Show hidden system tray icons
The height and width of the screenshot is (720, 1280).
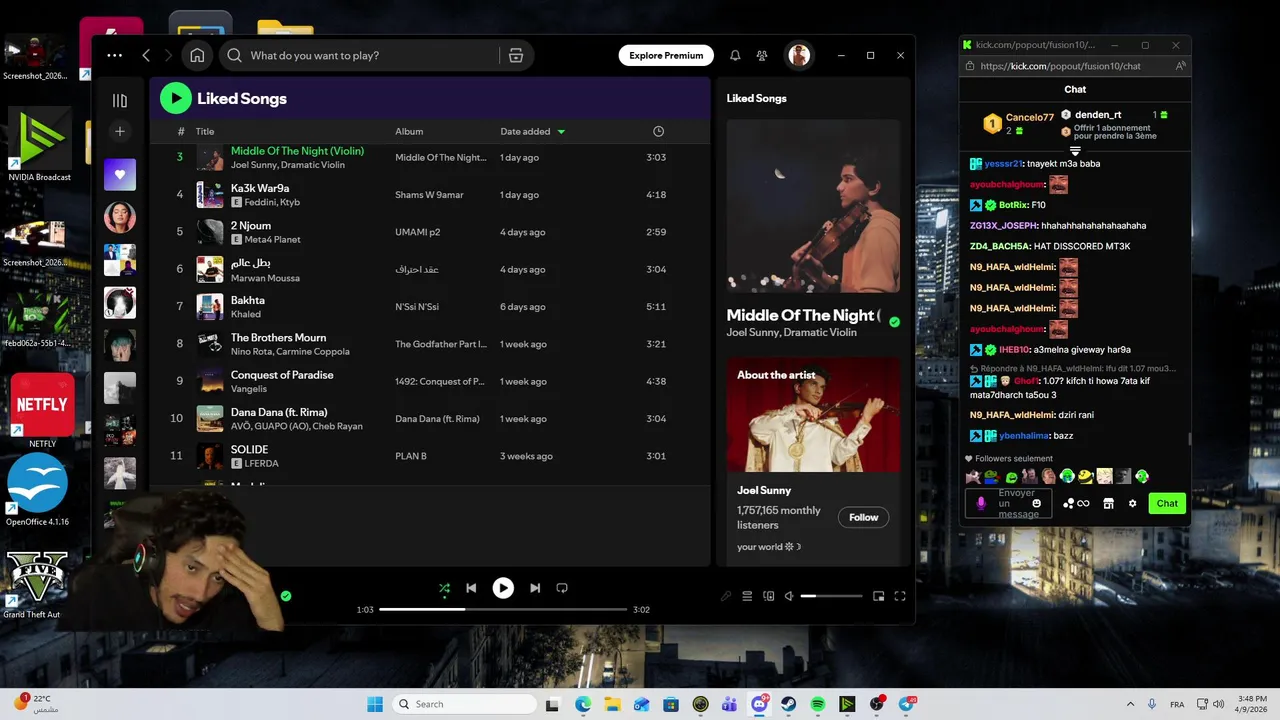1130,704
